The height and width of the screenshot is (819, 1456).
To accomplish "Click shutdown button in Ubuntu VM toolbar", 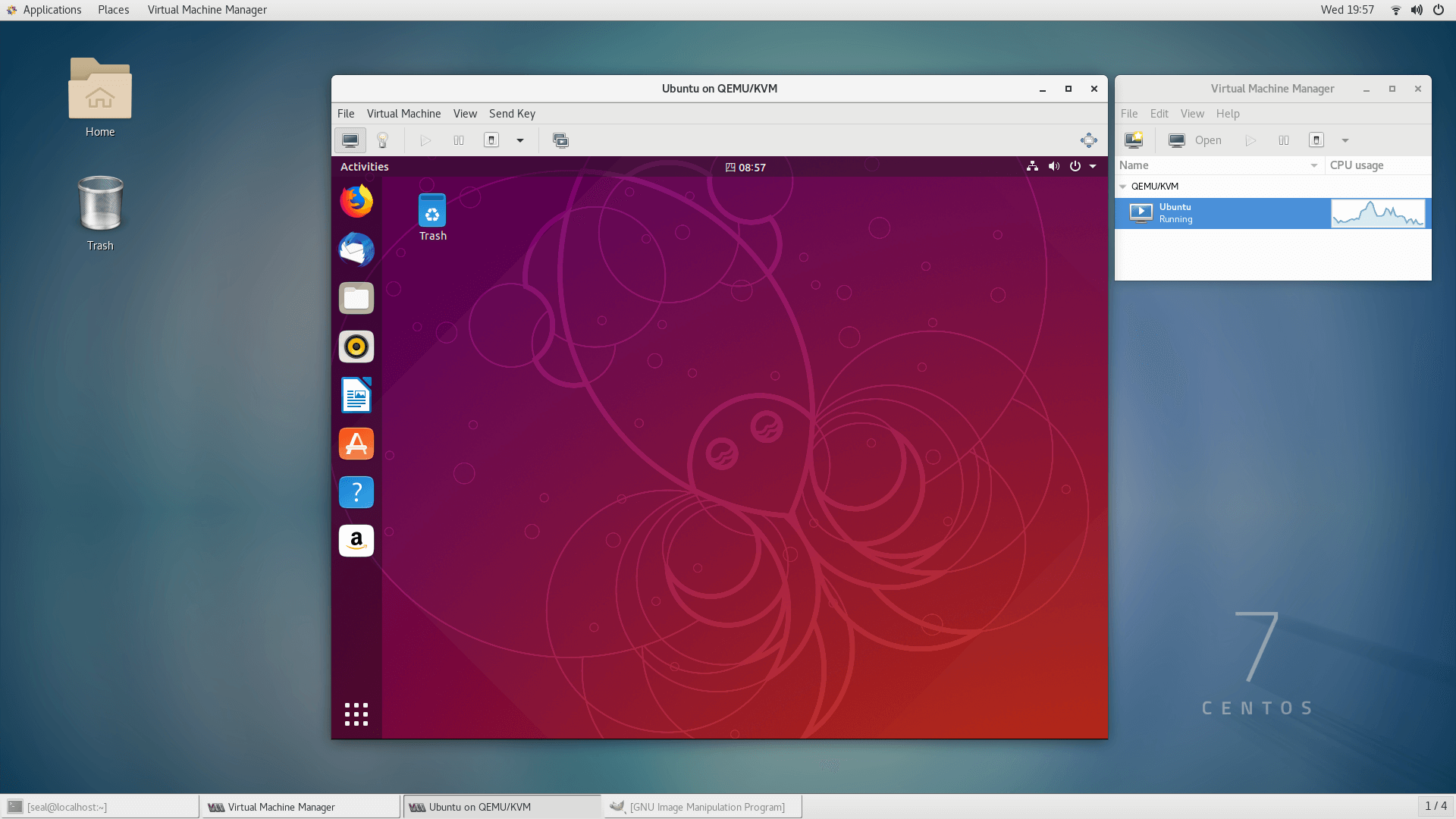I will 491,140.
